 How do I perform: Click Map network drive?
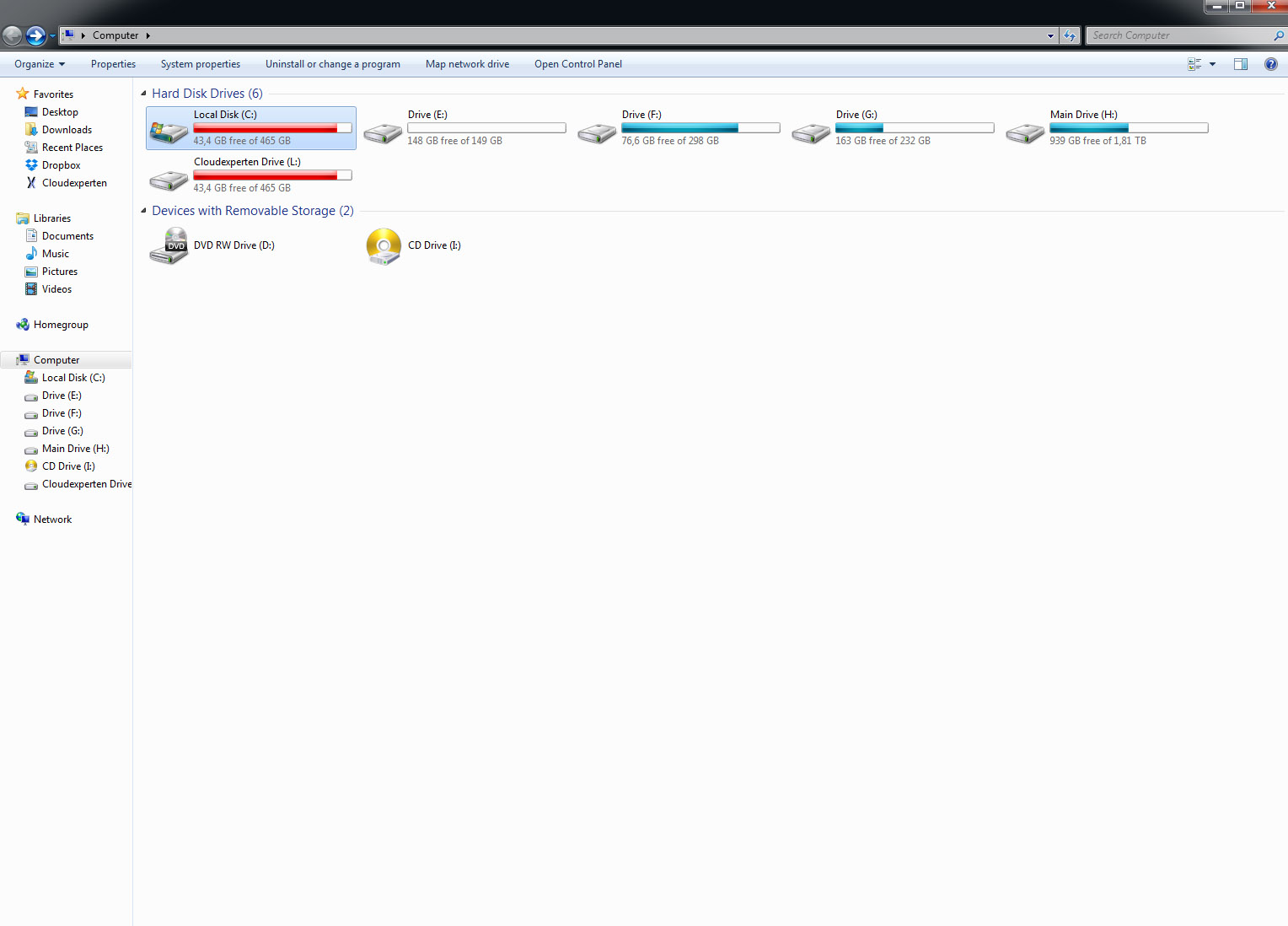click(467, 64)
